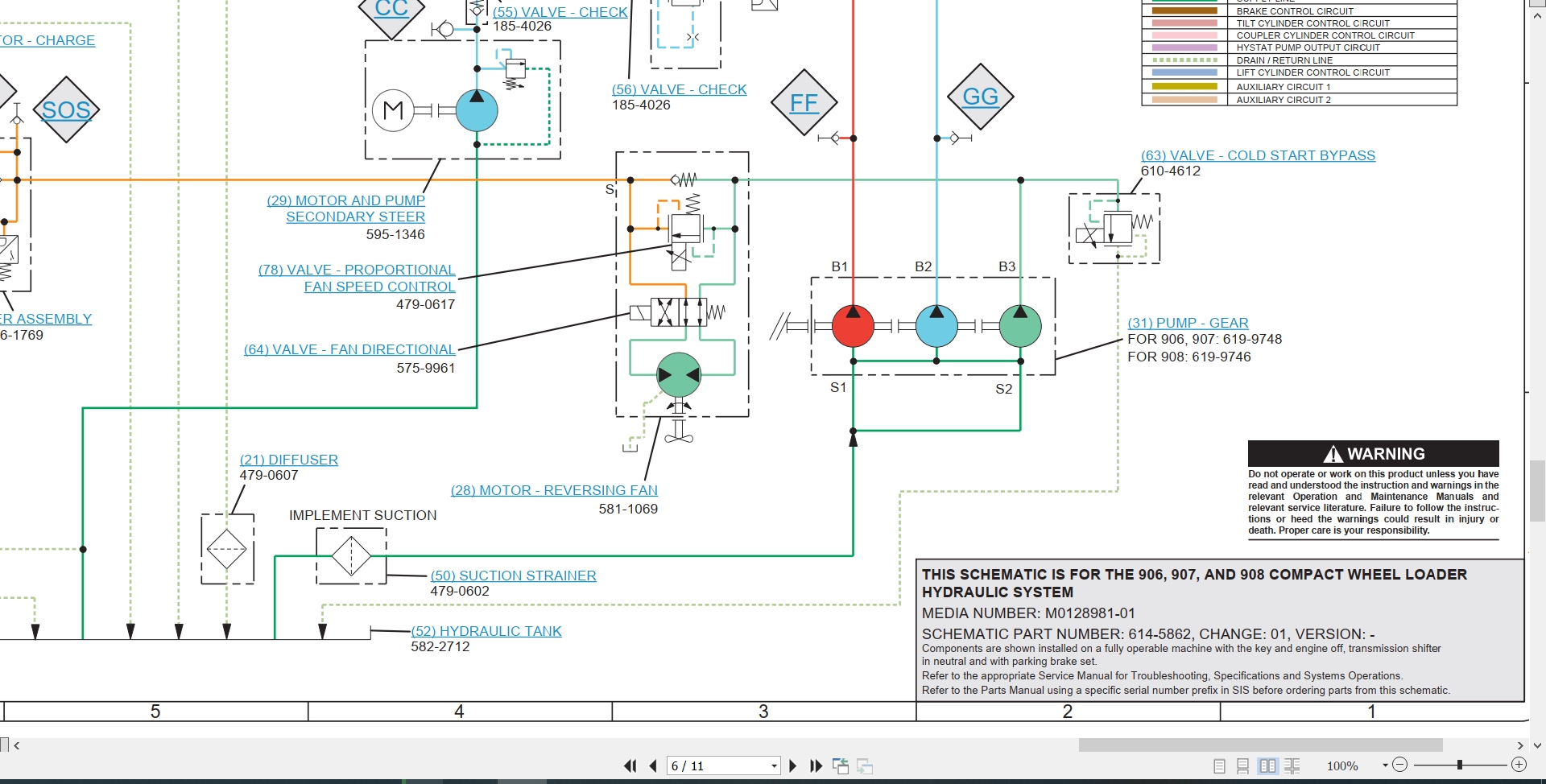This screenshot has width=1546, height=784.
Task: Go to the previous page
Action: [x=653, y=766]
